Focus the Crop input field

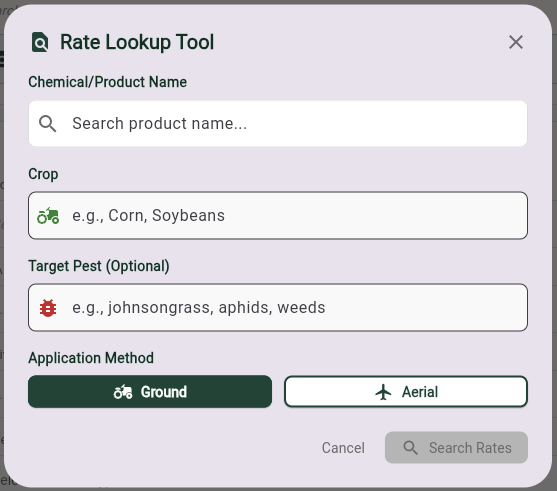(x=278, y=215)
